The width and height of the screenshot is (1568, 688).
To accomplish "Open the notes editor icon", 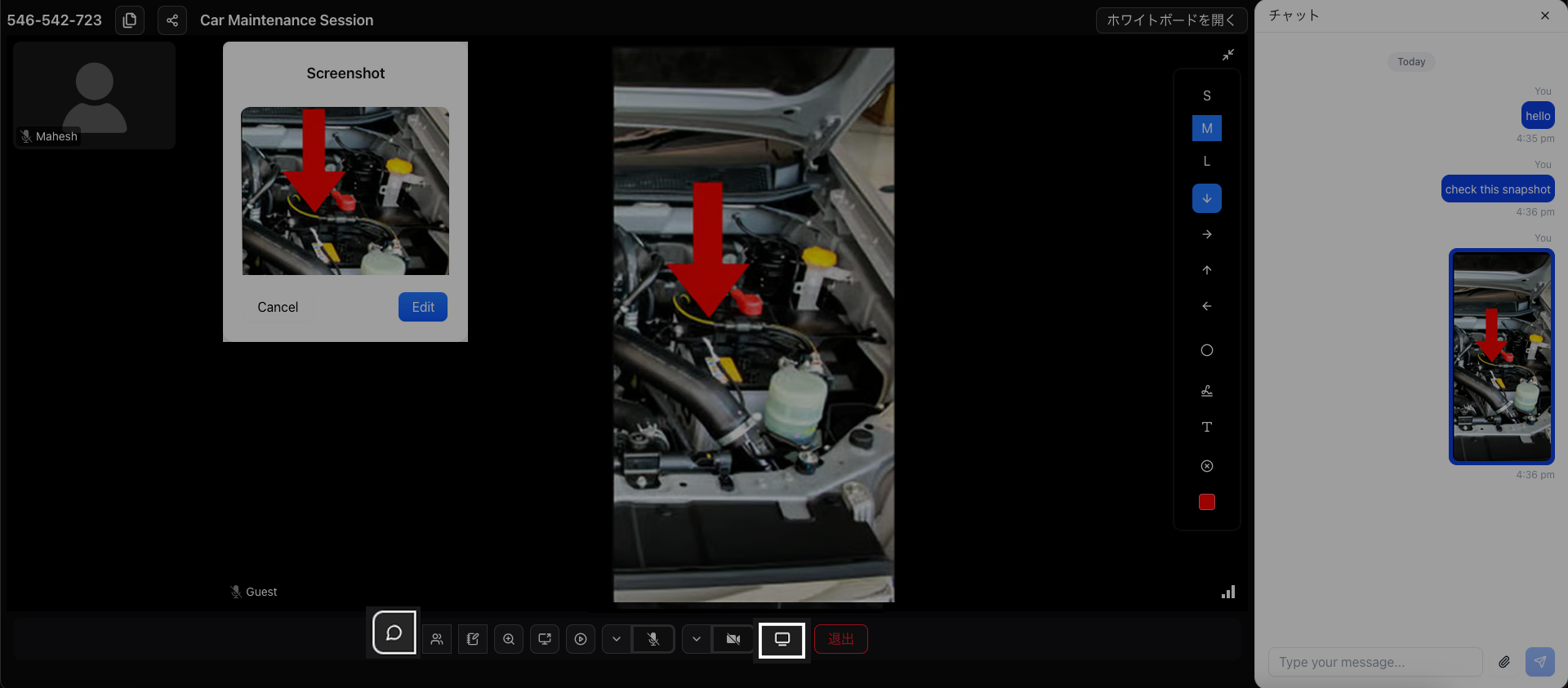I will [x=473, y=639].
